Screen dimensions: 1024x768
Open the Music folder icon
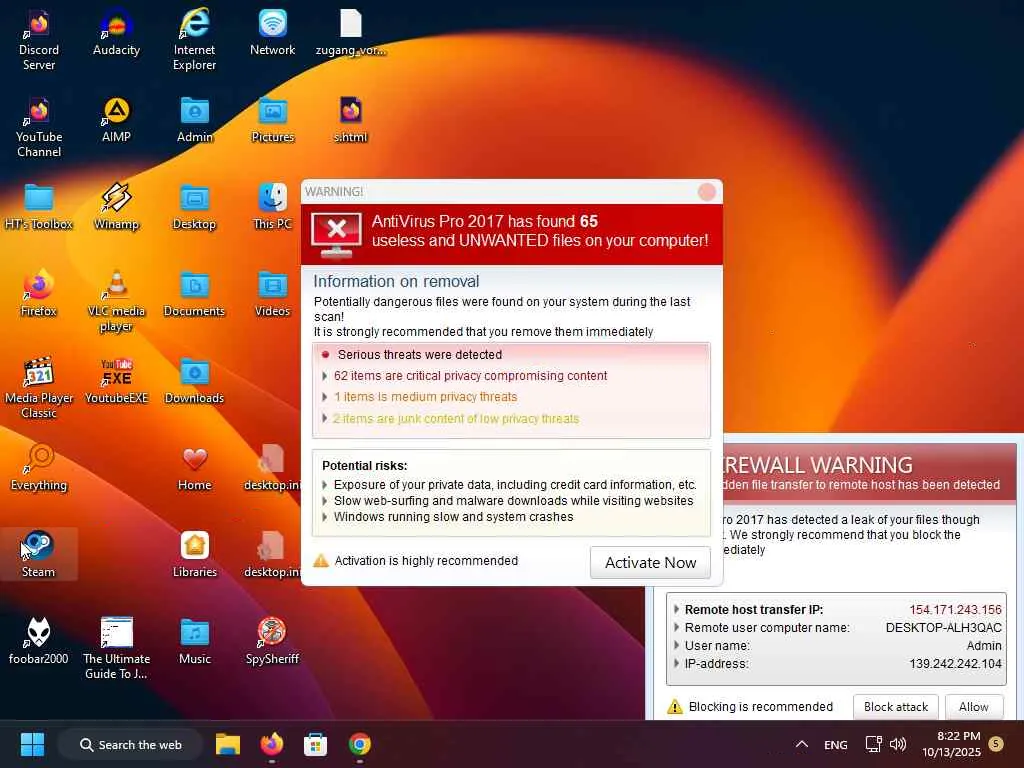[x=195, y=641]
